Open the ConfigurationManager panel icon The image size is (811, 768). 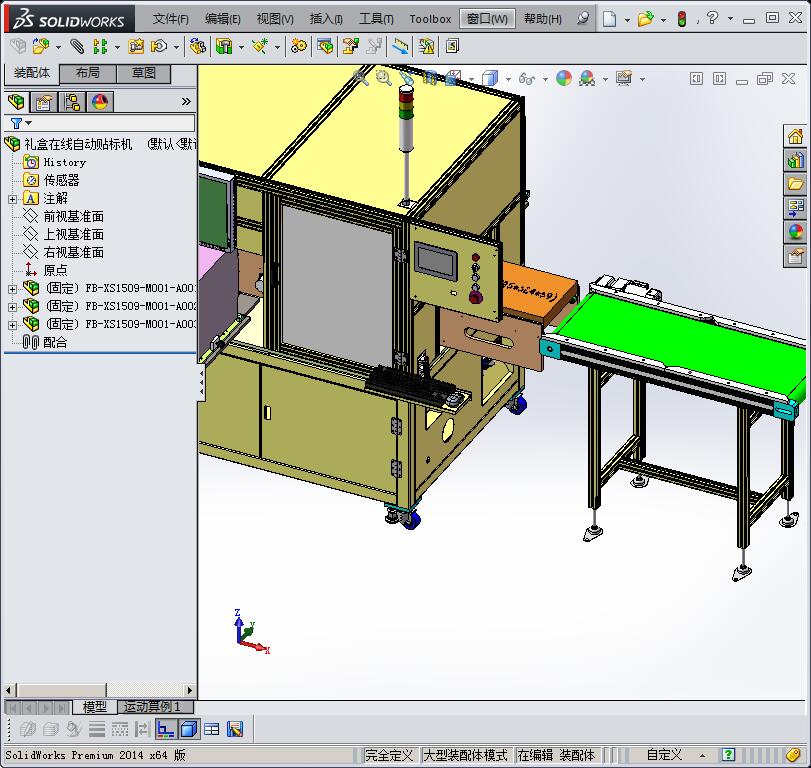point(72,101)
